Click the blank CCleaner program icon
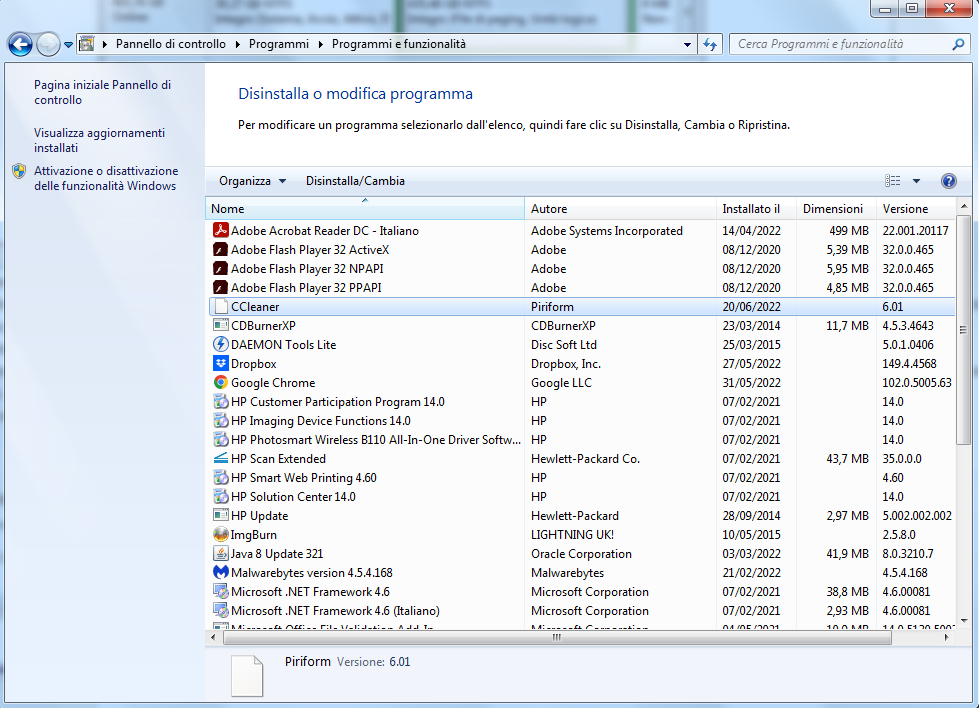Screen dimensions: 979x708 (x=220, y=307)
